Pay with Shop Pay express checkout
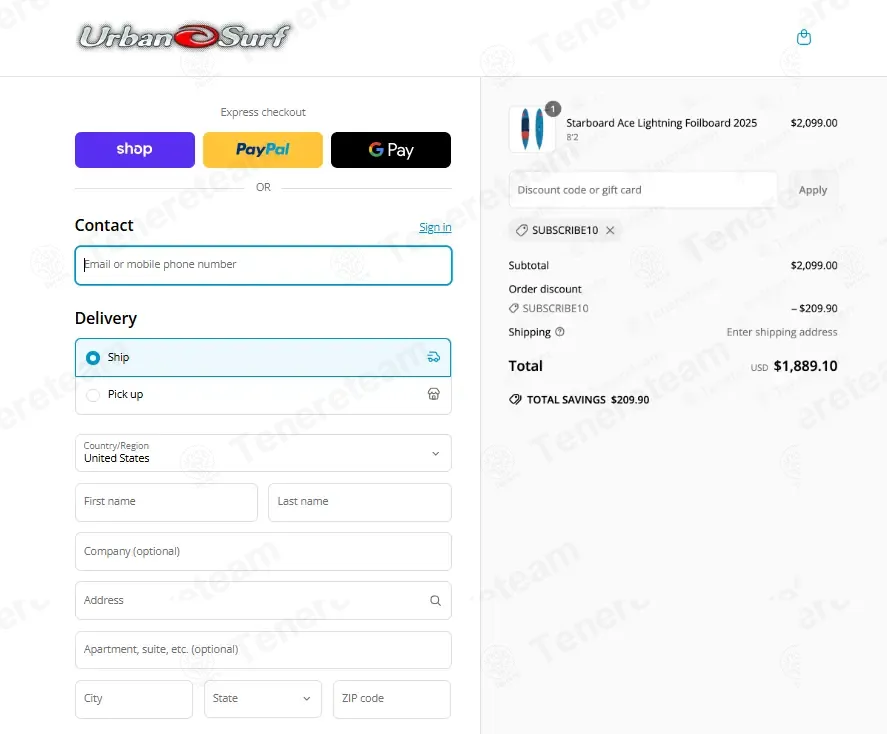Viewport: 887px width, 734px height. click(x=135, y=150)
